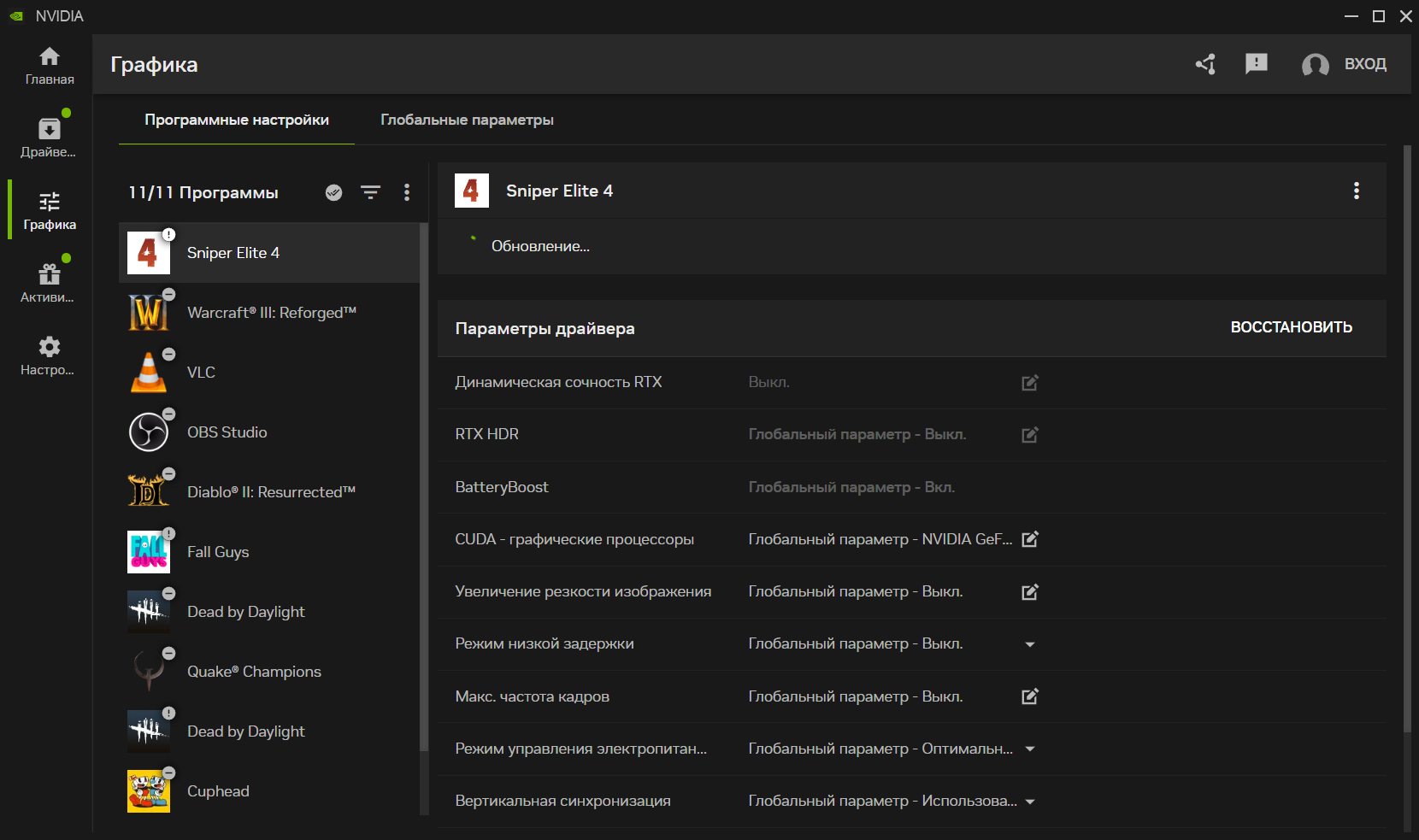Expand Режим управления электропитанием dropdown

(x=1030, y=749)
